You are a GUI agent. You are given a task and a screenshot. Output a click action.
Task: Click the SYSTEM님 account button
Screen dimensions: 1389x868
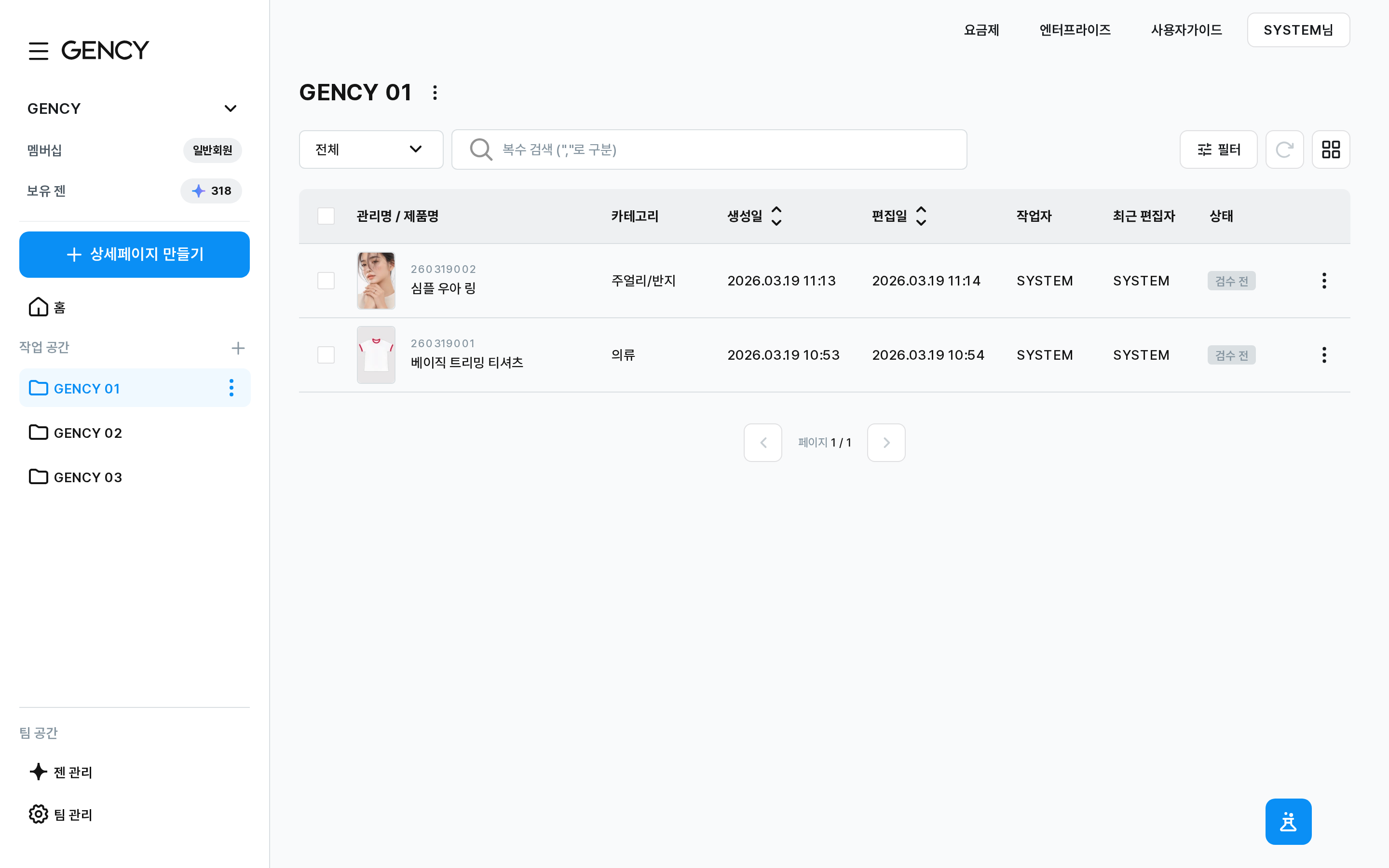1298,30
